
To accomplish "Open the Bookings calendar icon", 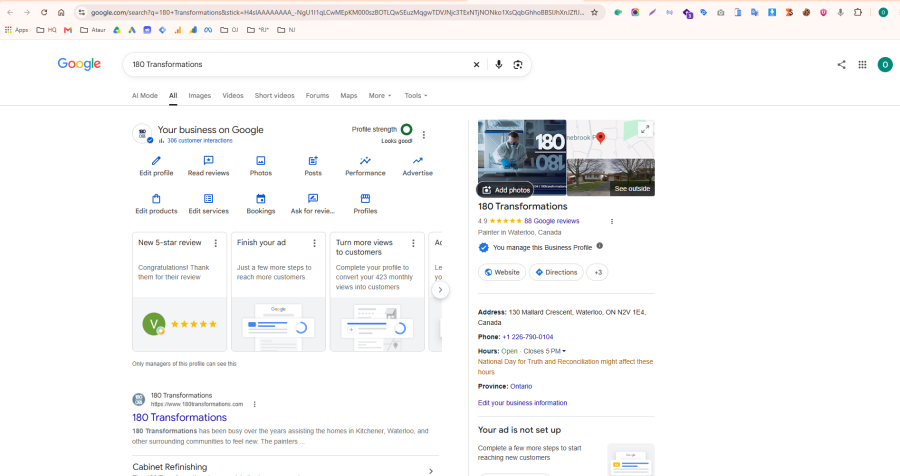I will tap(261, 199).
